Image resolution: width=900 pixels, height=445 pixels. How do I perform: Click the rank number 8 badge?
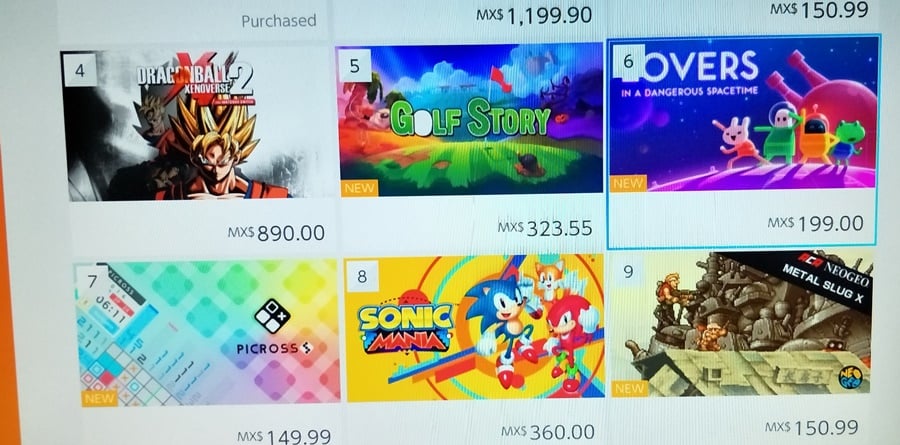pos(362,276)
